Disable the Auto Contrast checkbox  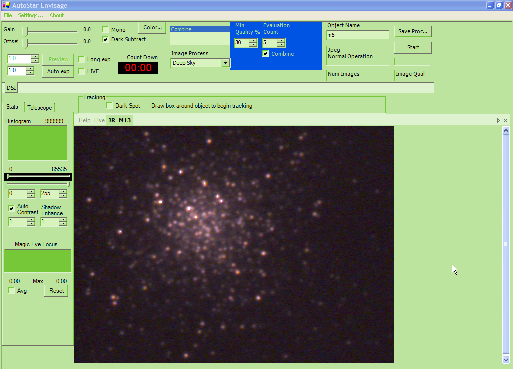click(11, 208)
